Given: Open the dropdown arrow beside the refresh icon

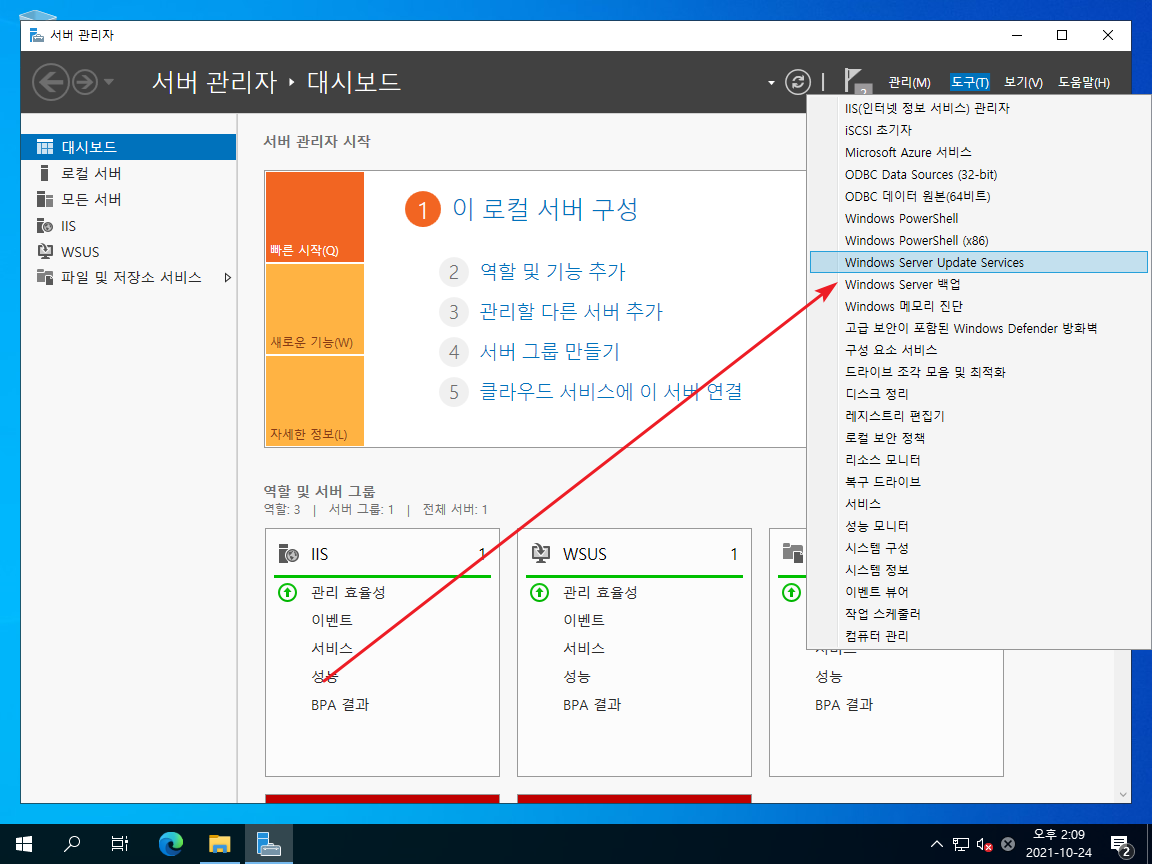Looking at the screenshot, I should 771,82.
